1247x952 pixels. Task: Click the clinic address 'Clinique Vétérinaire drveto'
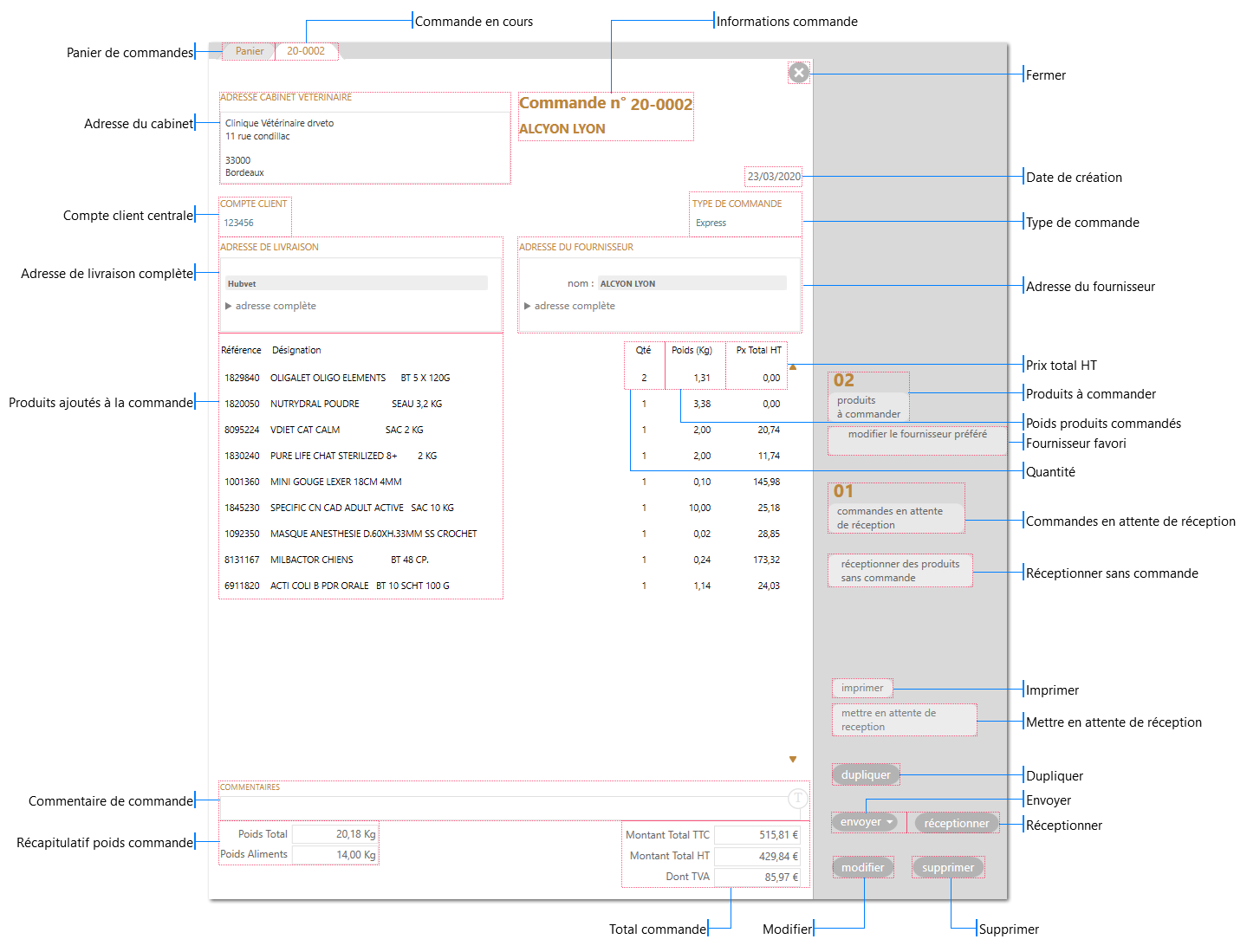point(280,123)
